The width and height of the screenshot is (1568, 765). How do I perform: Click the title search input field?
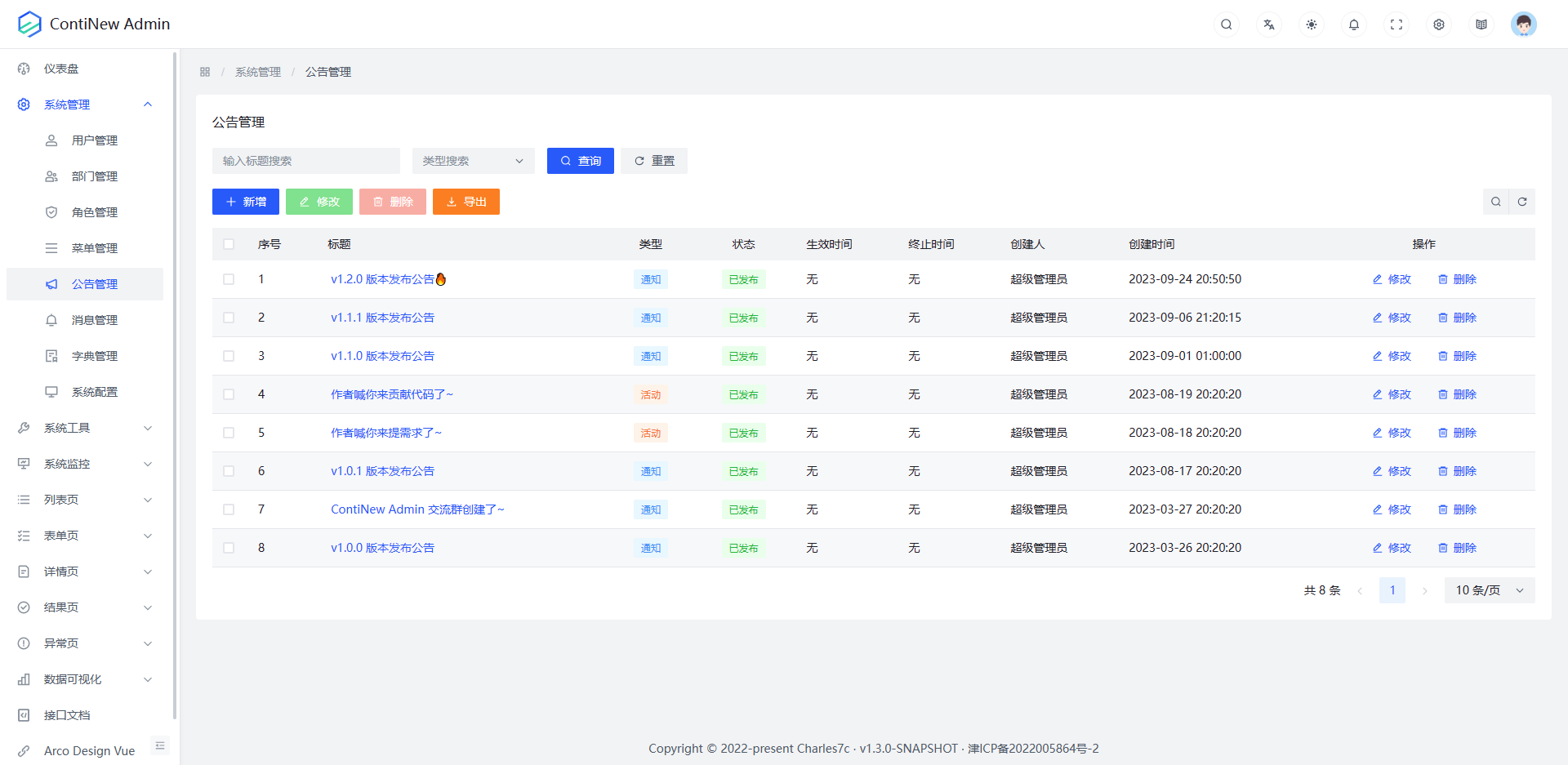(305, 161)
